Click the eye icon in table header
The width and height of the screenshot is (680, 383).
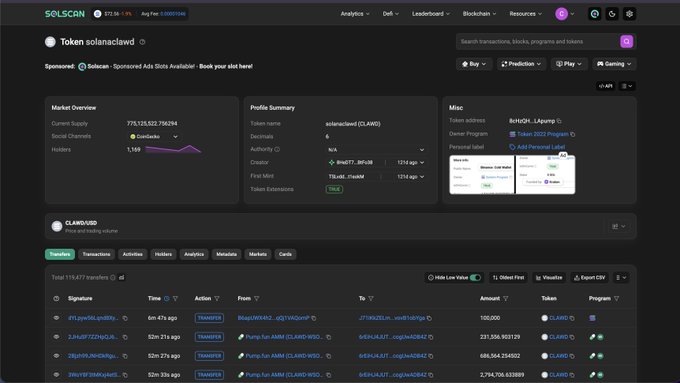pyautogui.click(x=56, y=298)
